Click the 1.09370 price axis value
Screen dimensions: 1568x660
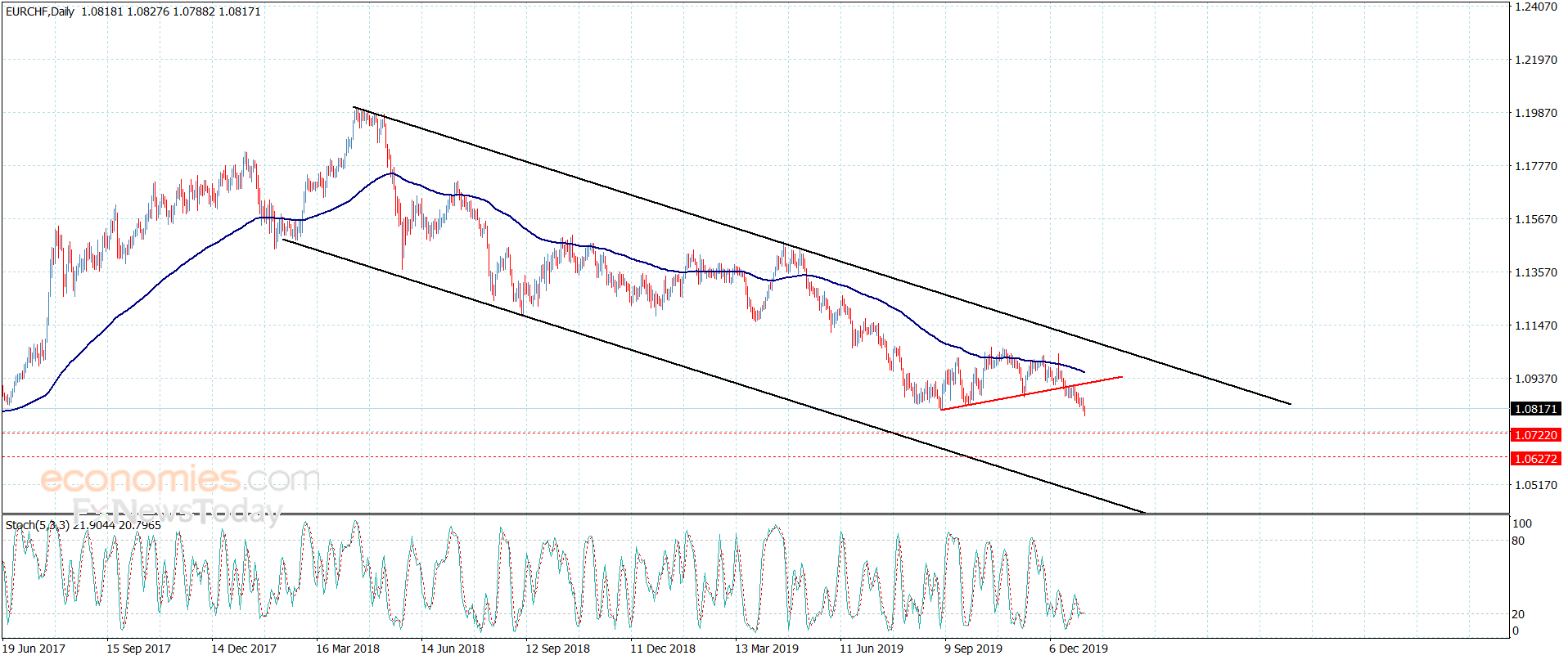[1536, 379]
